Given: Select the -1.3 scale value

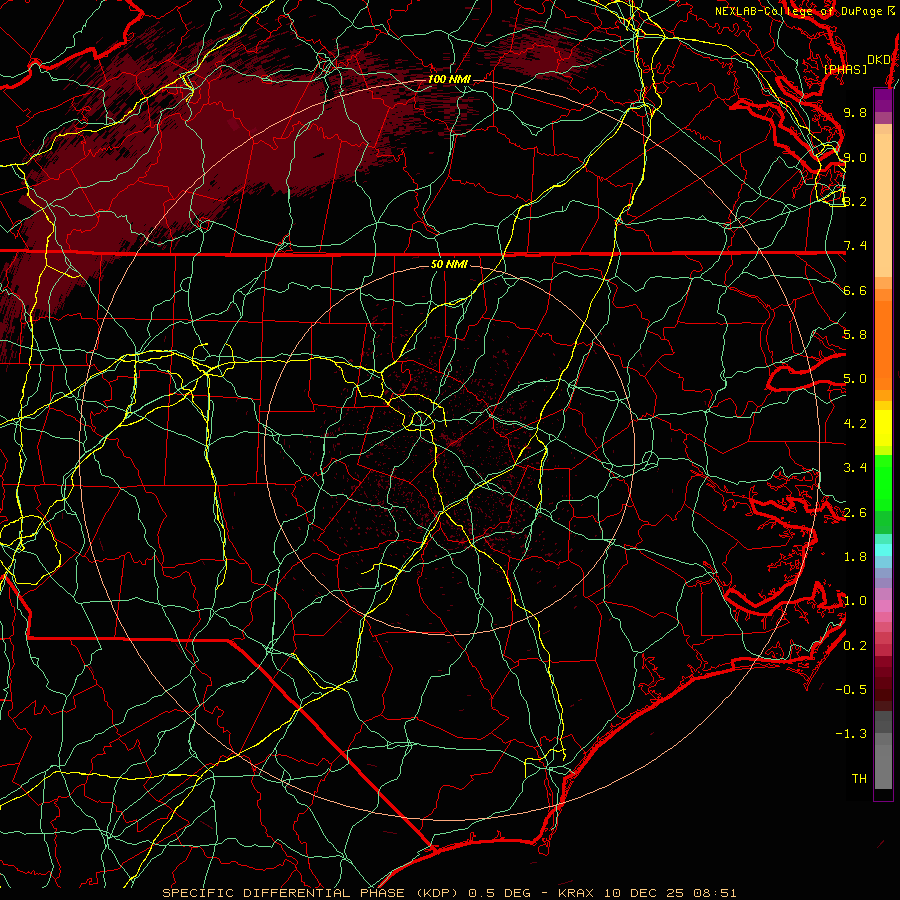Looking at the screenshot, I should tap(851, 734).
